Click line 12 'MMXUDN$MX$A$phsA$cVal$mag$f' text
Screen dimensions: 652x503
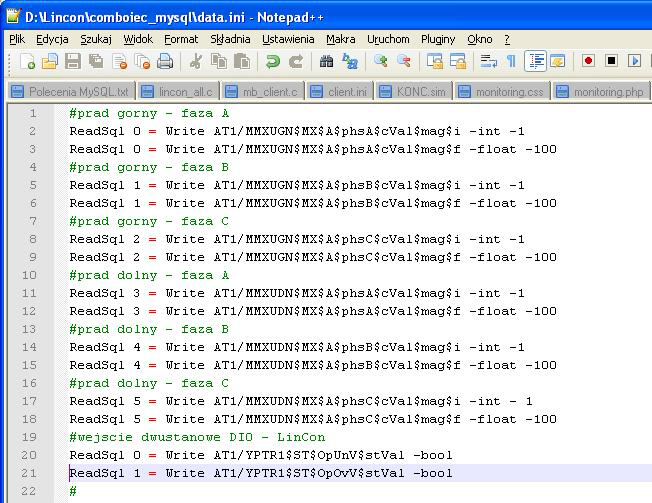tap(353, 311)
